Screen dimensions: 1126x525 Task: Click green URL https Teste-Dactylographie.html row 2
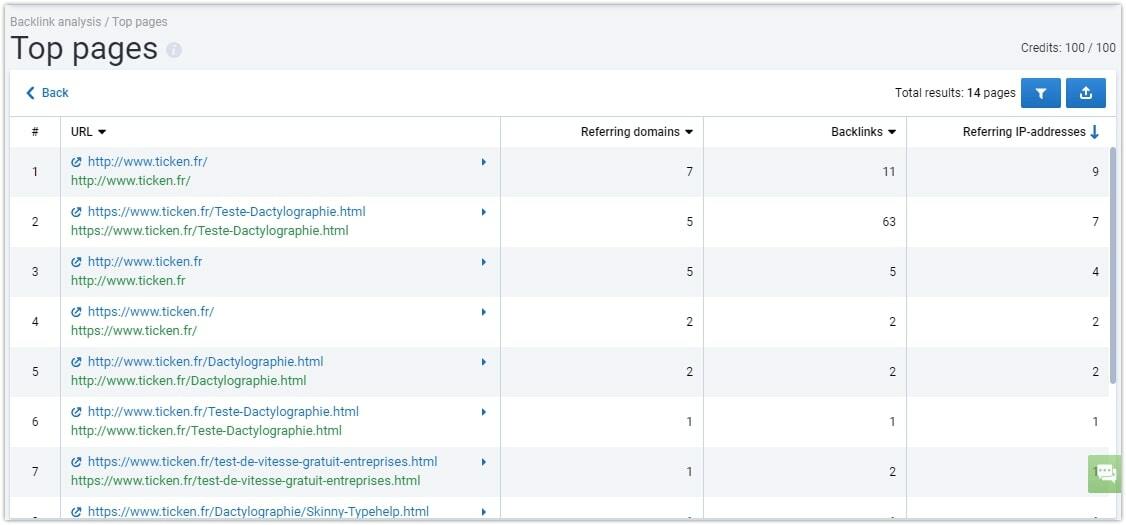[210, 231]
